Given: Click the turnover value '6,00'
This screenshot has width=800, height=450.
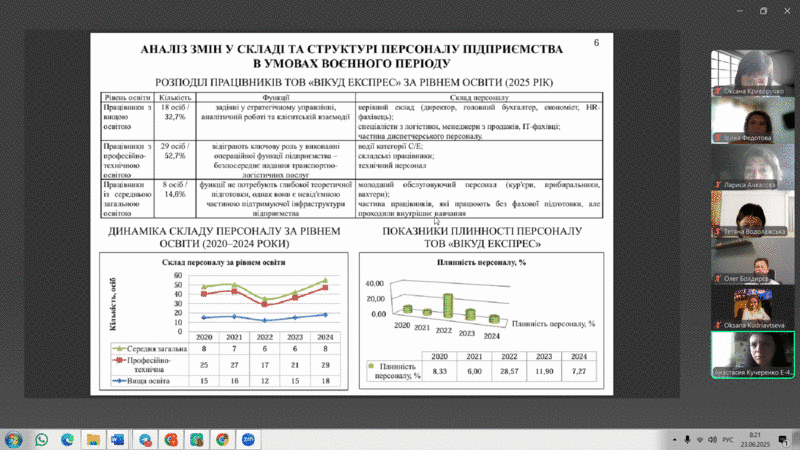Looking at the screenshot, I should coord(474,371).
